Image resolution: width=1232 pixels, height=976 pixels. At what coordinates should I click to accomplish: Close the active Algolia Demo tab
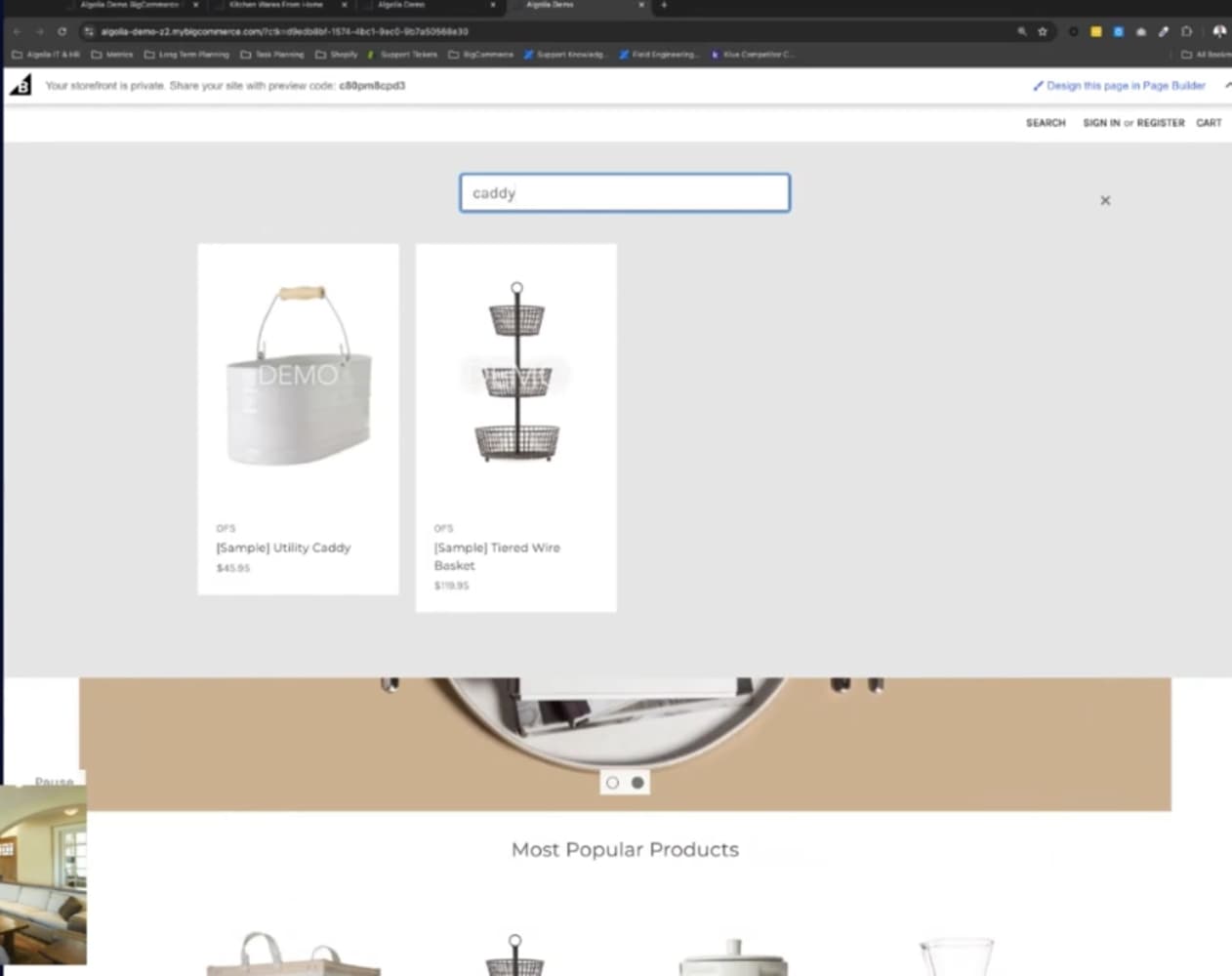(641, 5)
